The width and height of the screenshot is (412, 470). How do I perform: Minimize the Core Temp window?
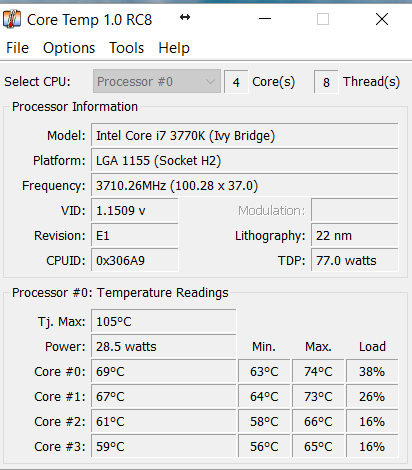pyautogui.click(x=265, y=19)
